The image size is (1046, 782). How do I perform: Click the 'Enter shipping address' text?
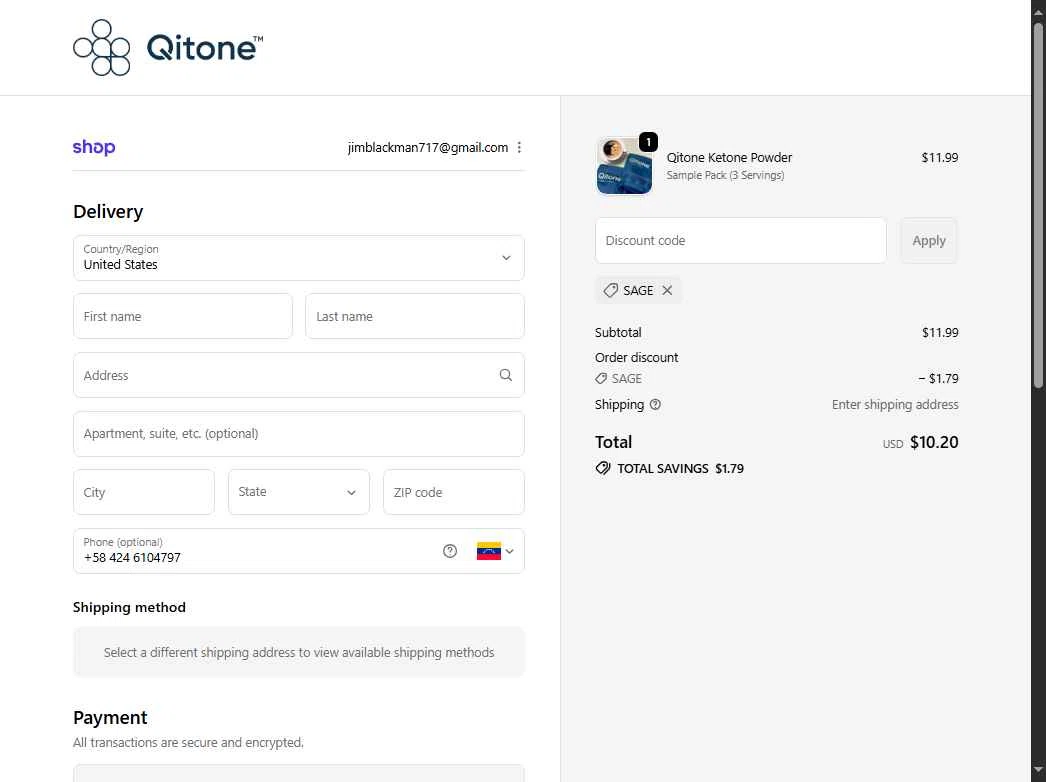click(895, 404)
